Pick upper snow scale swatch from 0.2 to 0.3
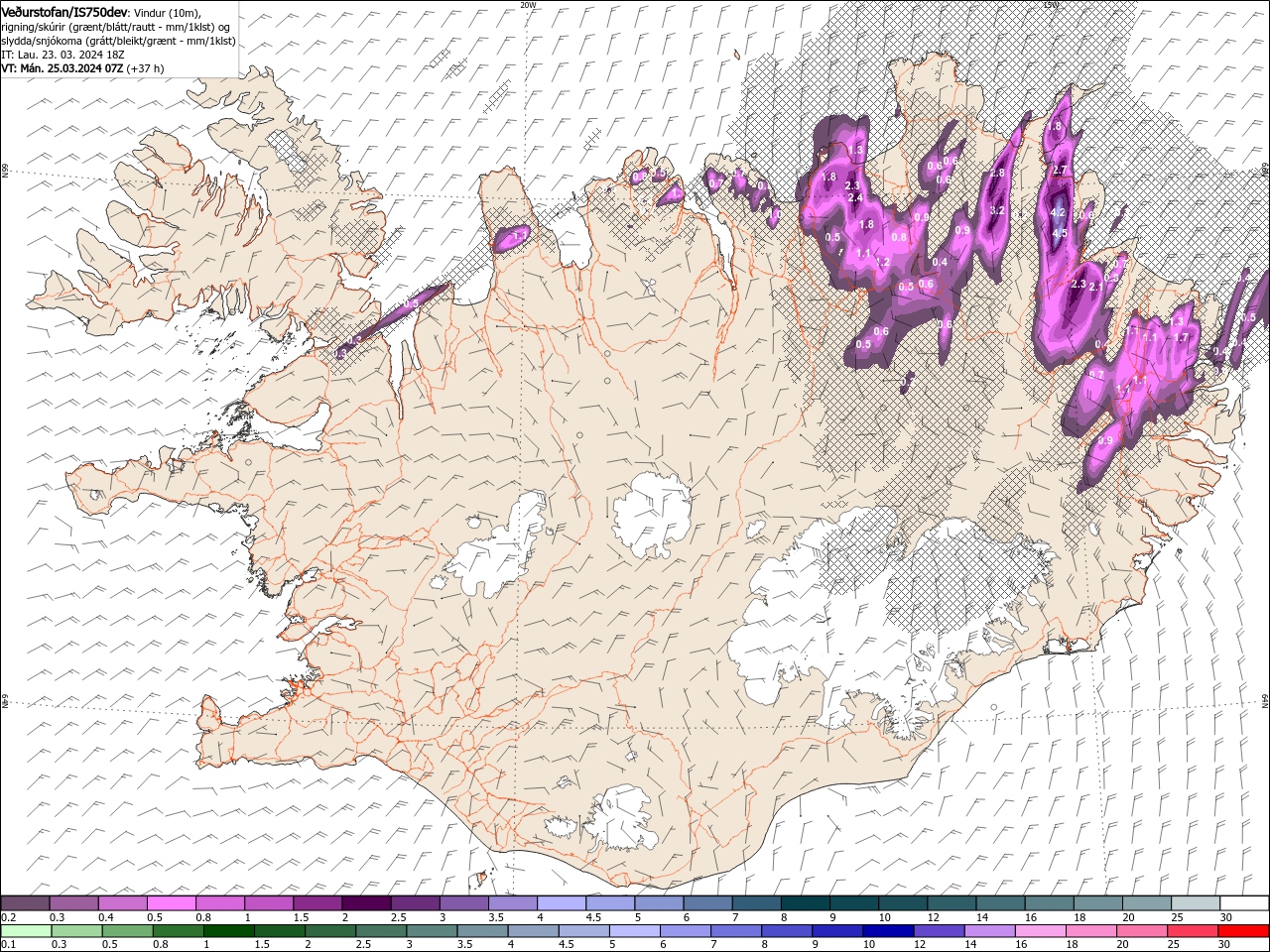The image size is (1270, 952). (25, 903)
